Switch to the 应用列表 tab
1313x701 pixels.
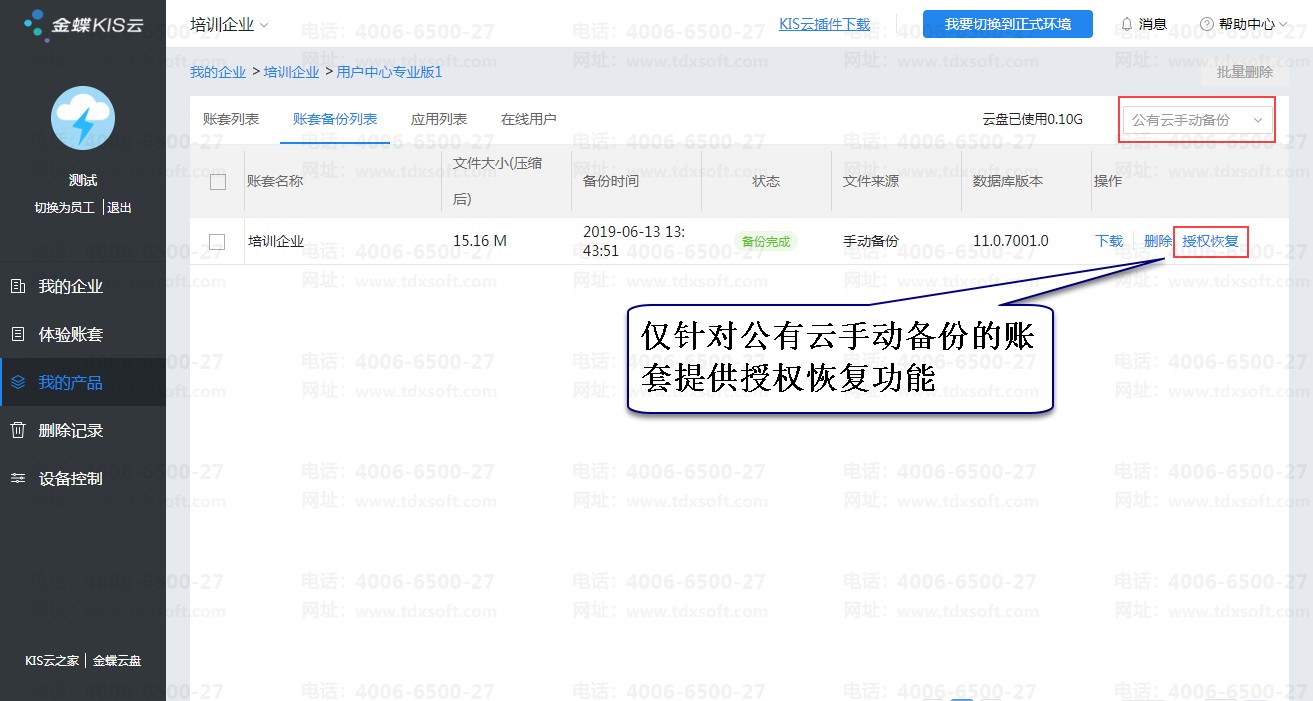(x=439, y=119)
